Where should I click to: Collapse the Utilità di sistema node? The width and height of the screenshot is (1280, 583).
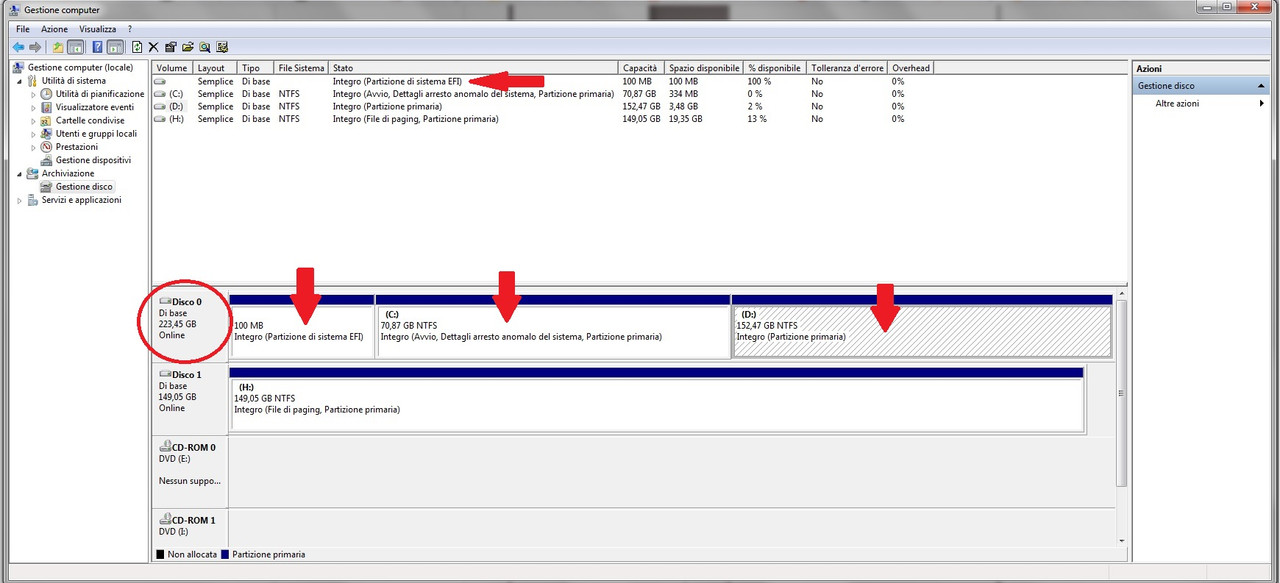pos(19,81)
